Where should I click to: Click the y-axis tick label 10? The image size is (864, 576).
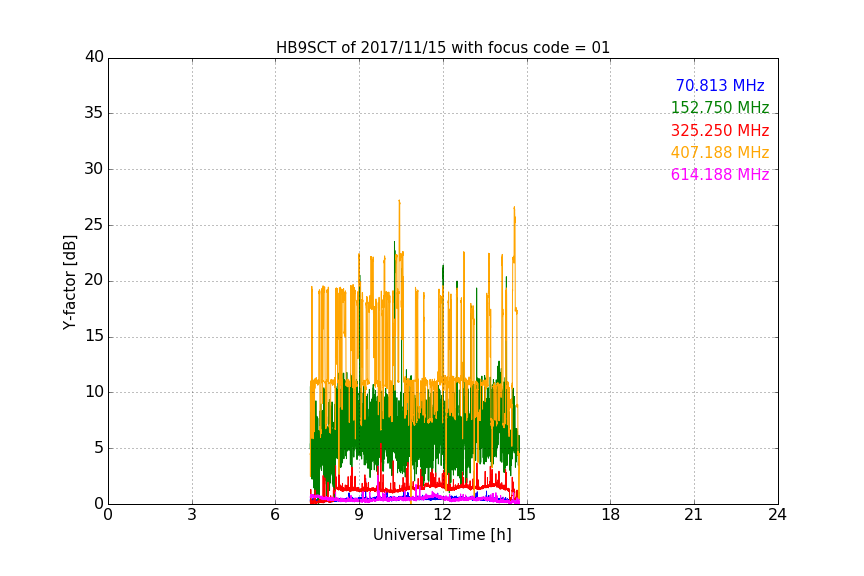tap(94, 392)
